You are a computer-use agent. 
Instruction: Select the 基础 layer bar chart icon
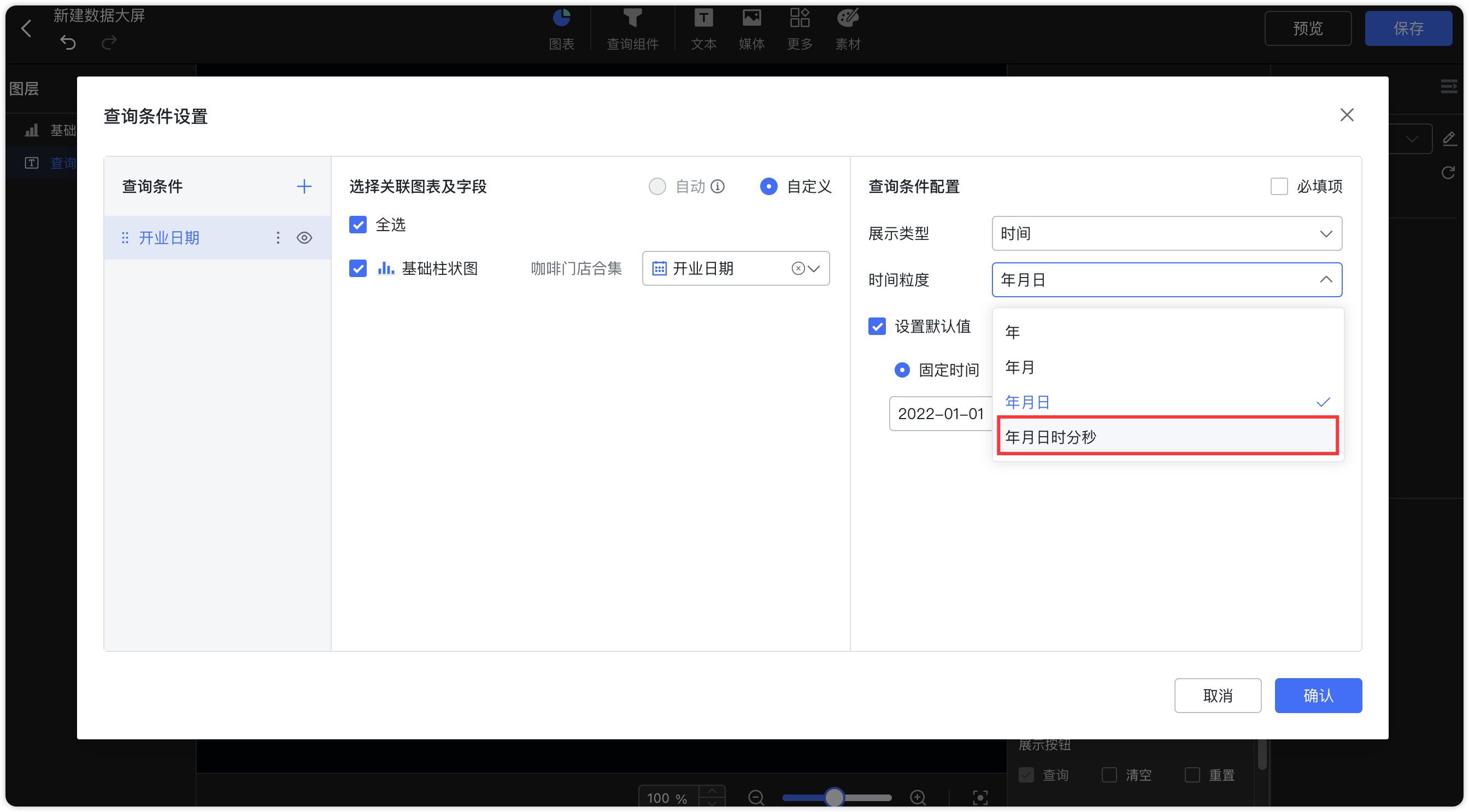(31, 131)
